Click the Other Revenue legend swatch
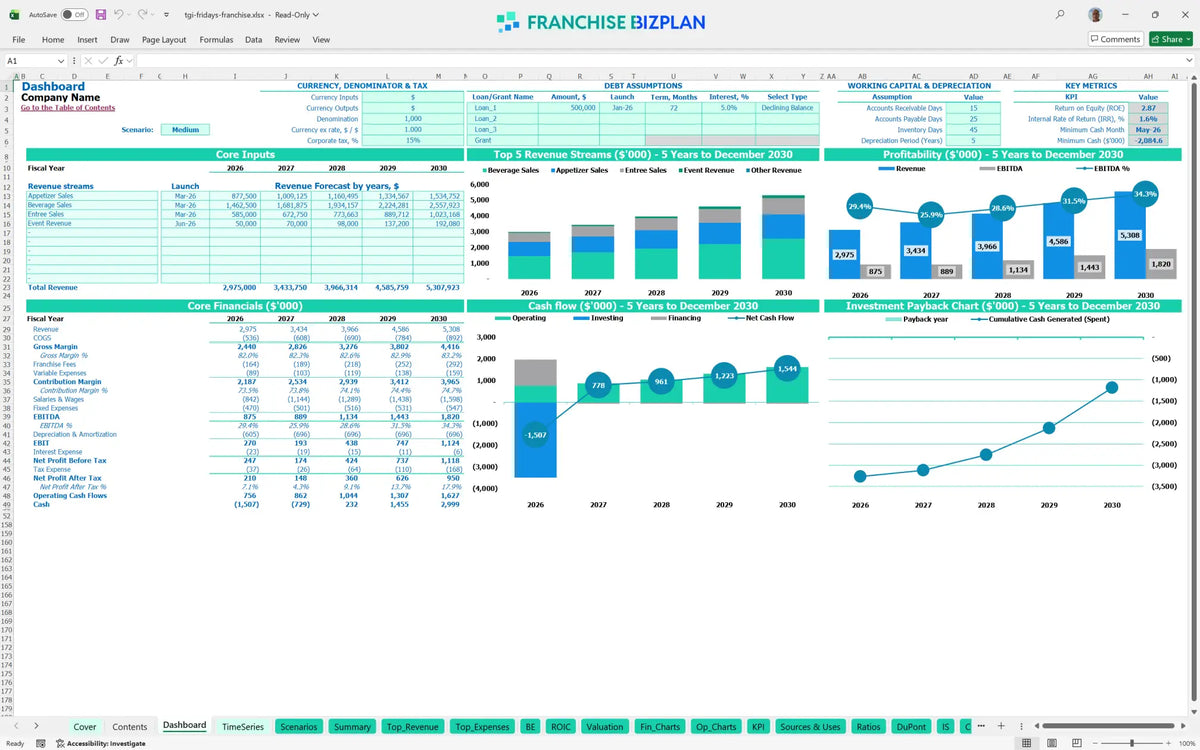This screenshot has height=750, width=1200. (750, 171)
